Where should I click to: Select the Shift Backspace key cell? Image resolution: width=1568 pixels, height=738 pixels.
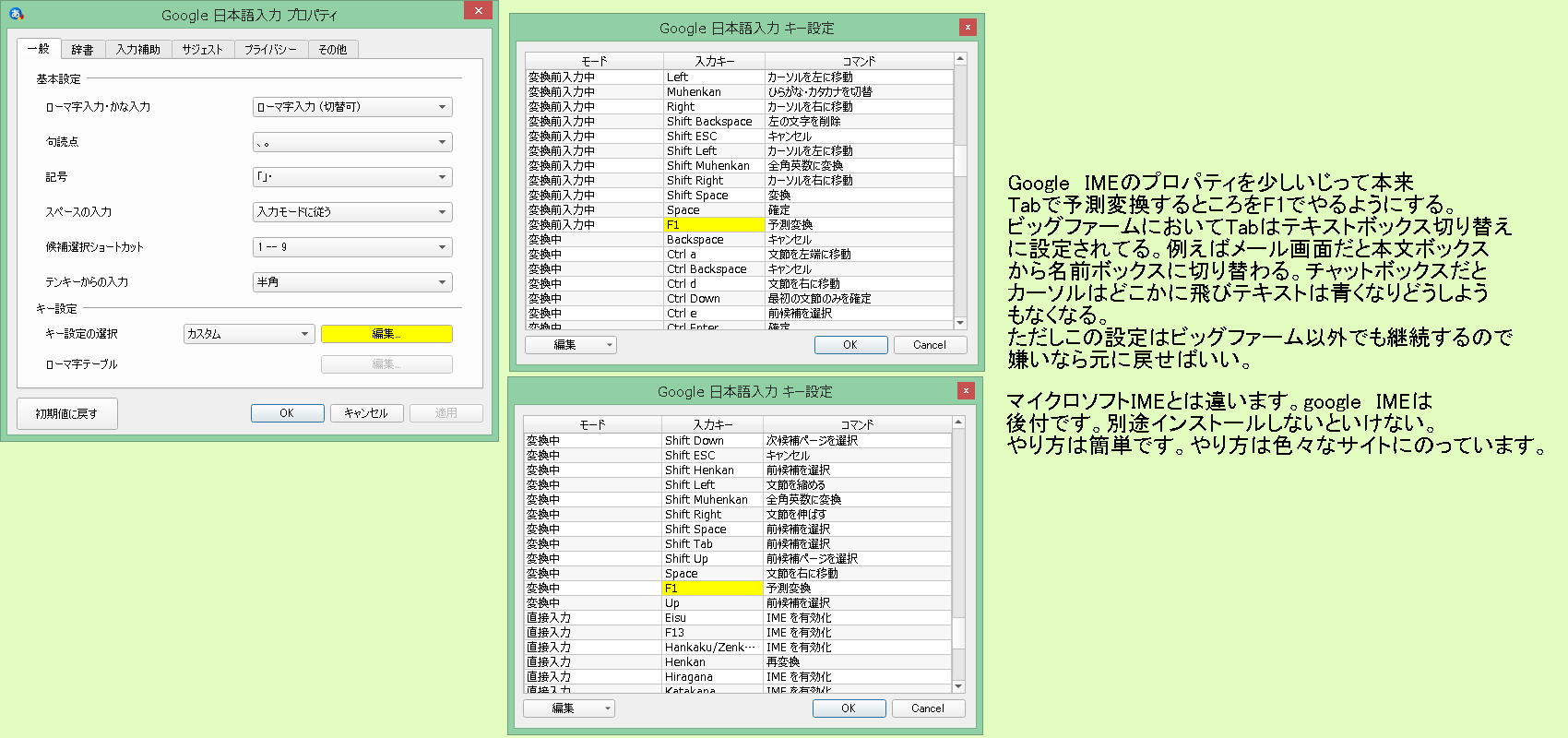click(x=715, y=122)
